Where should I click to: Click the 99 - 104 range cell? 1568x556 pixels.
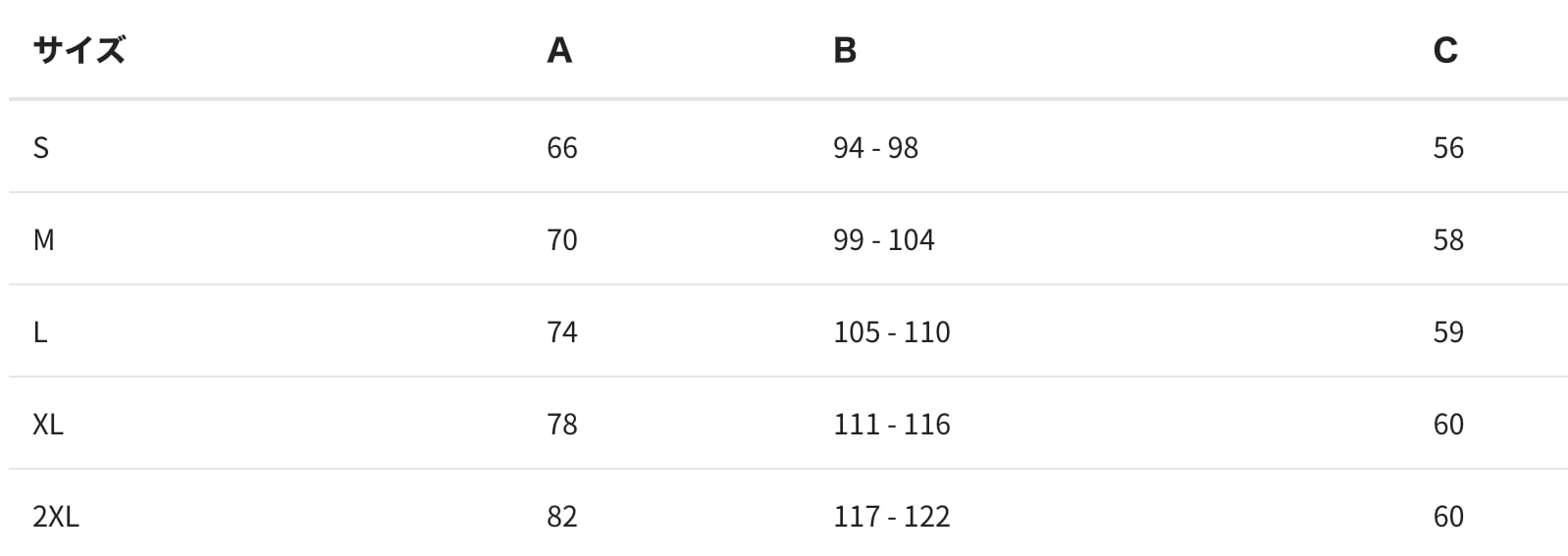point(883,239)
